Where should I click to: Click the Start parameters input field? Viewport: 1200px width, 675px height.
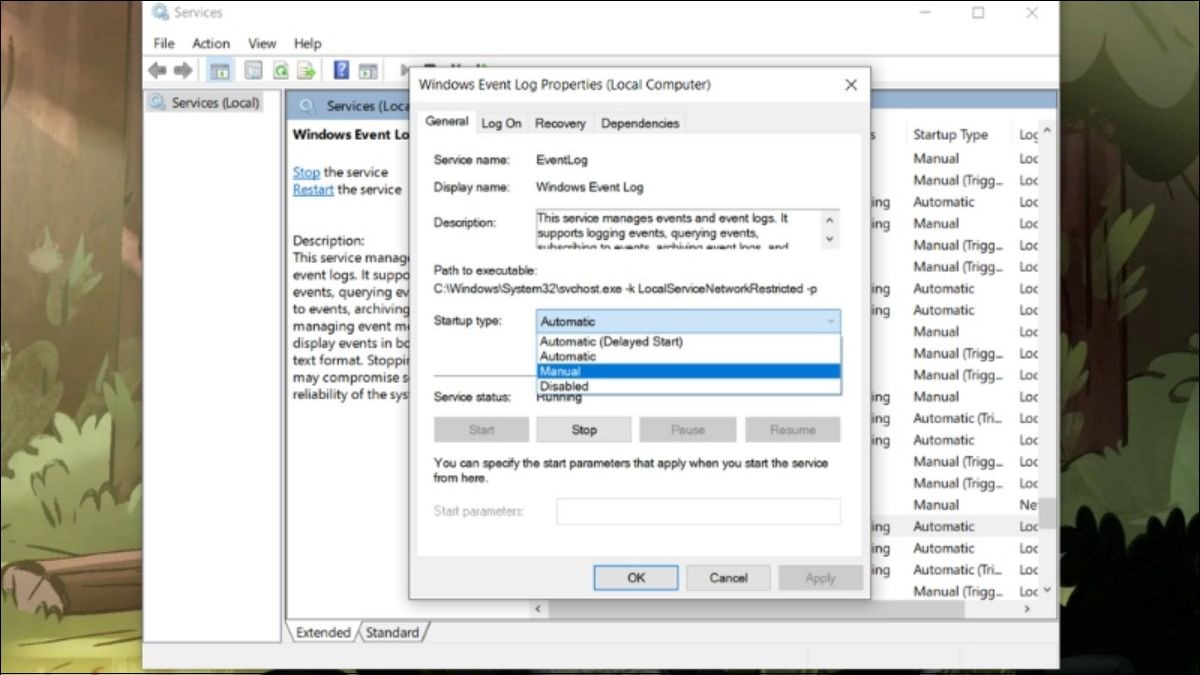pos(698,511)
